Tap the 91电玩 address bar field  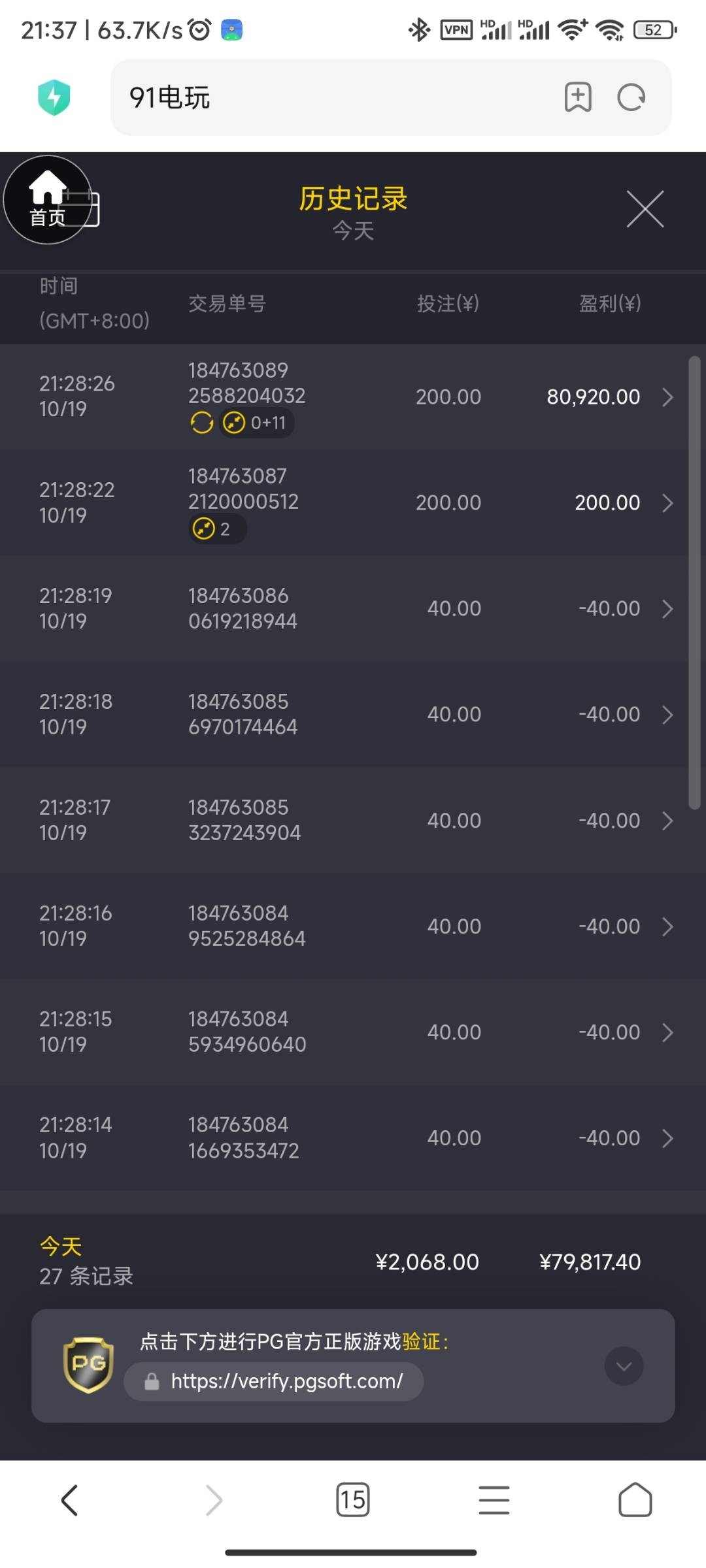pyautogui.click(x=327, y=97)
